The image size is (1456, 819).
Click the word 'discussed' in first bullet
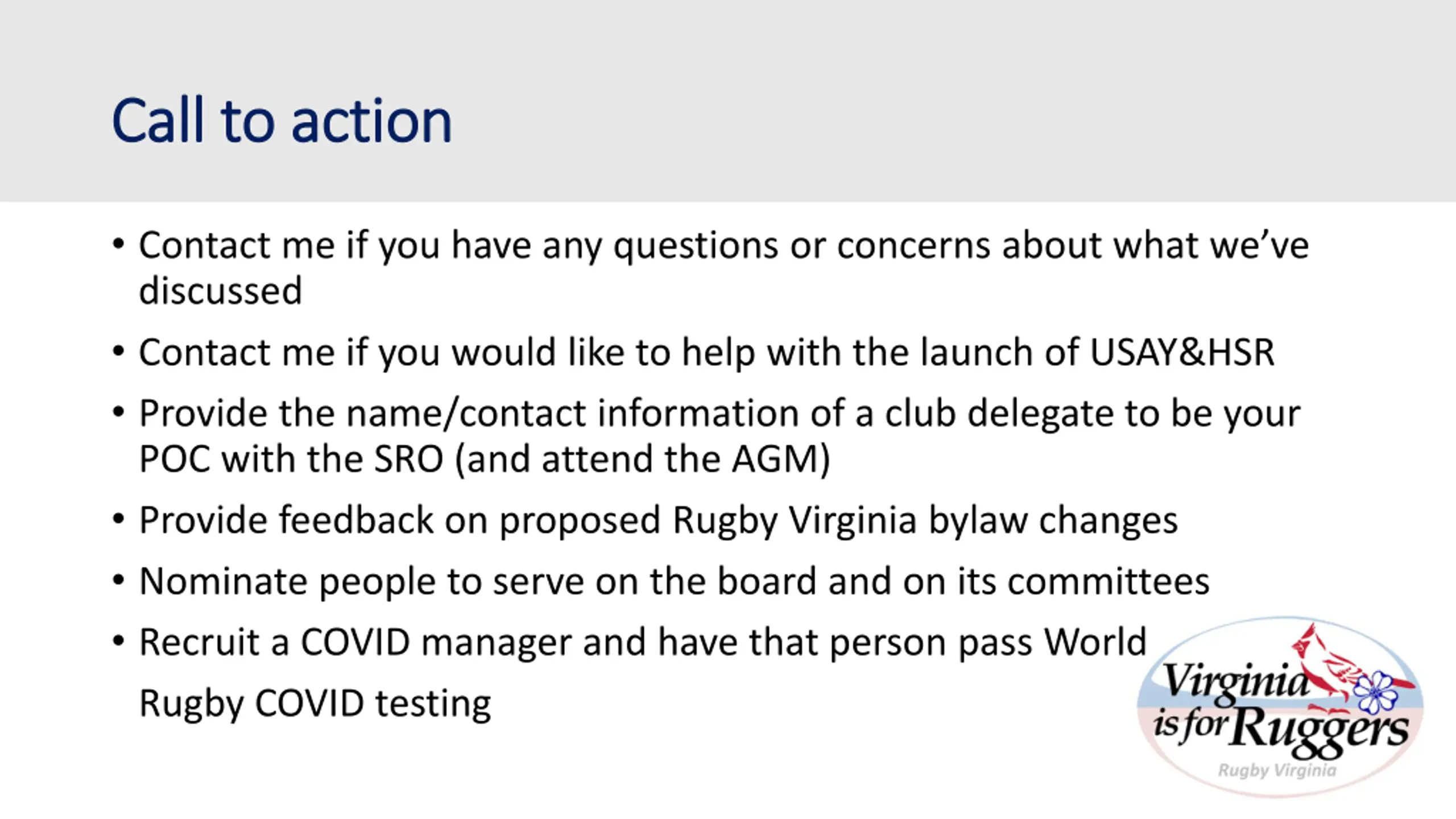(x=221, y=291)
